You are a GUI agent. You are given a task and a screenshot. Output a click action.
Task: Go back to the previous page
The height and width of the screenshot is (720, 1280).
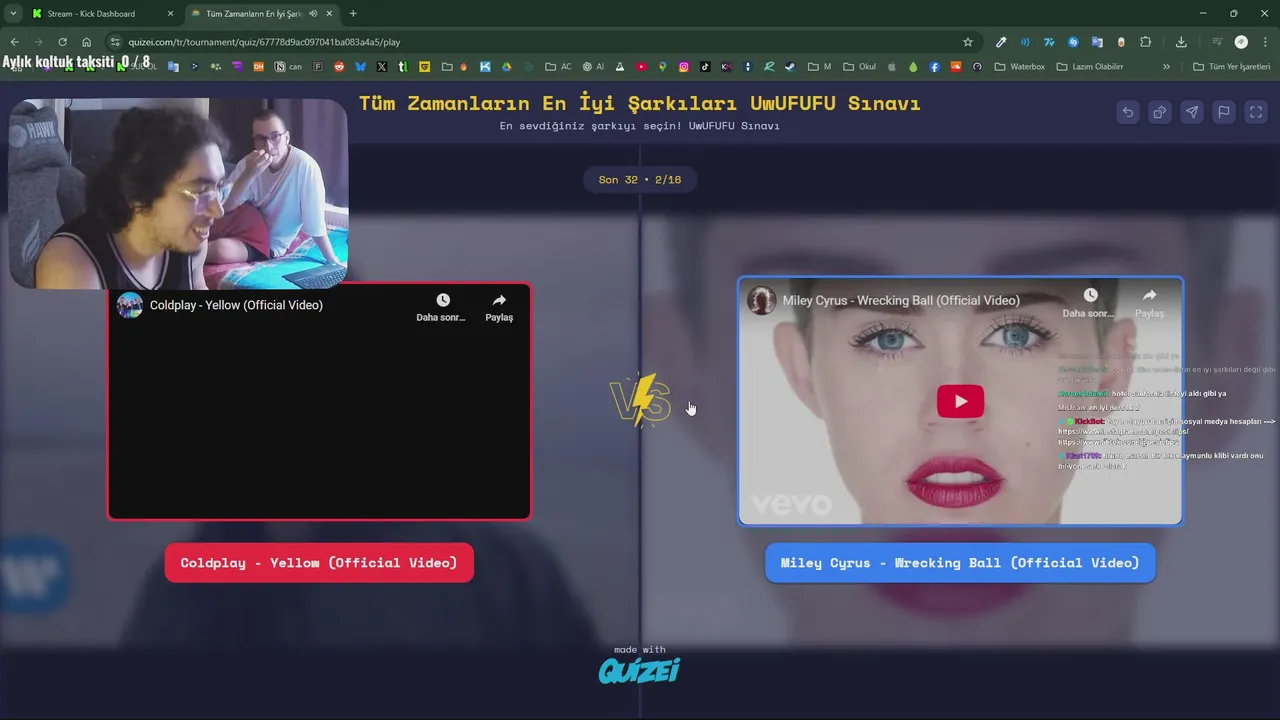pyautogui.click(x=14, y=42)
